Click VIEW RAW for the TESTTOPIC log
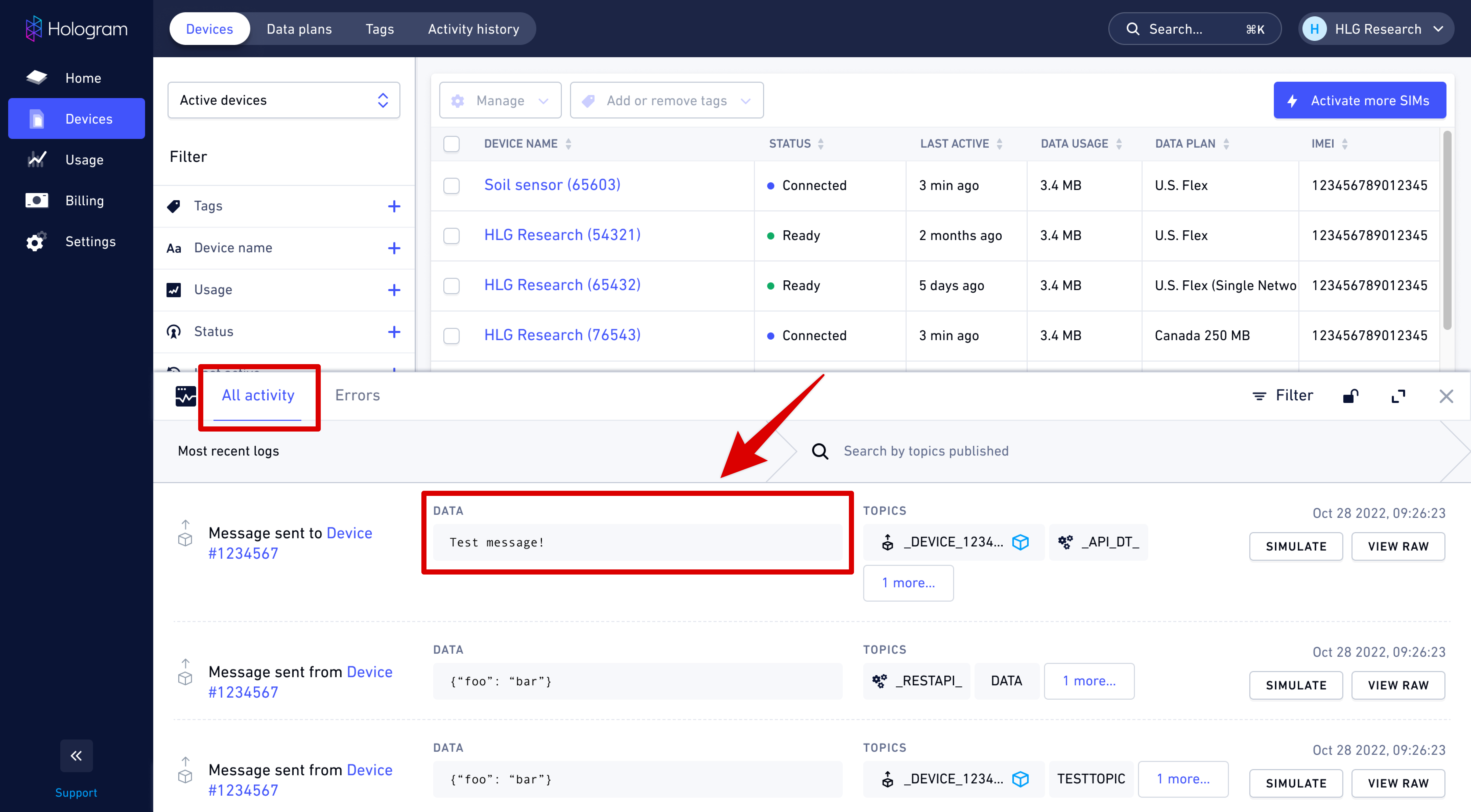Image resolution: width=1471 pixels, height=812 pixels. [x=1398, y=783]
